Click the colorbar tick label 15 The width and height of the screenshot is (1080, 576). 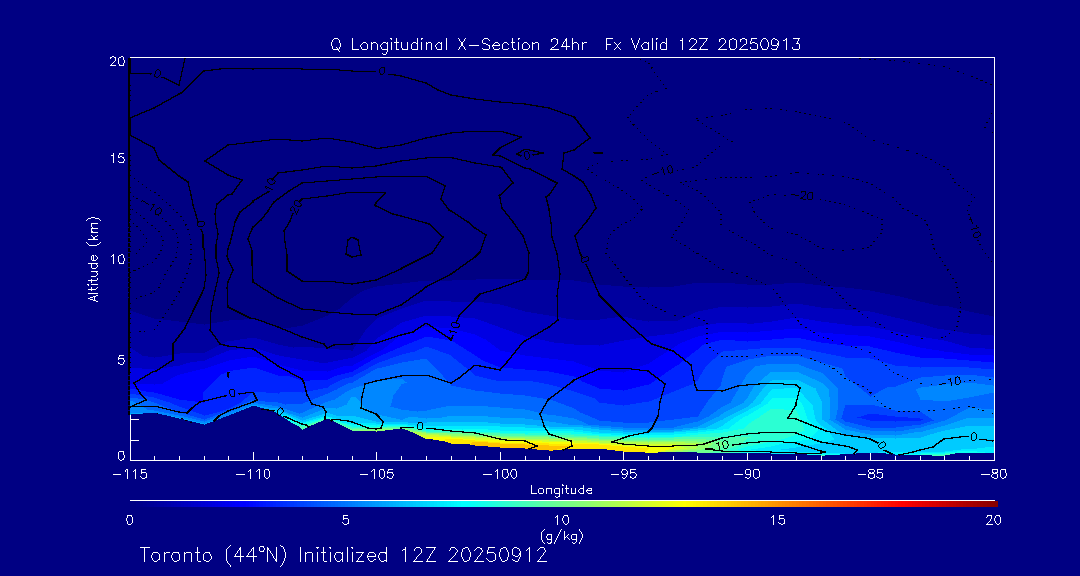pos(777,520)
